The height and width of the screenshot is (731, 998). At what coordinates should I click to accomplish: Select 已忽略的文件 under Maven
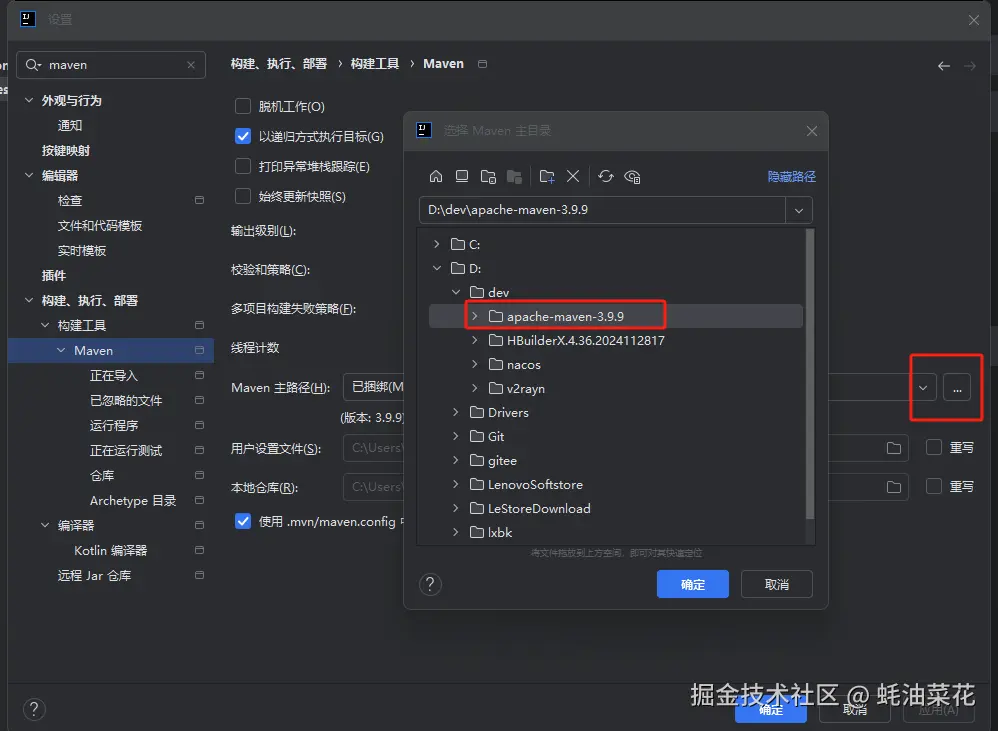tap(126, 400)
